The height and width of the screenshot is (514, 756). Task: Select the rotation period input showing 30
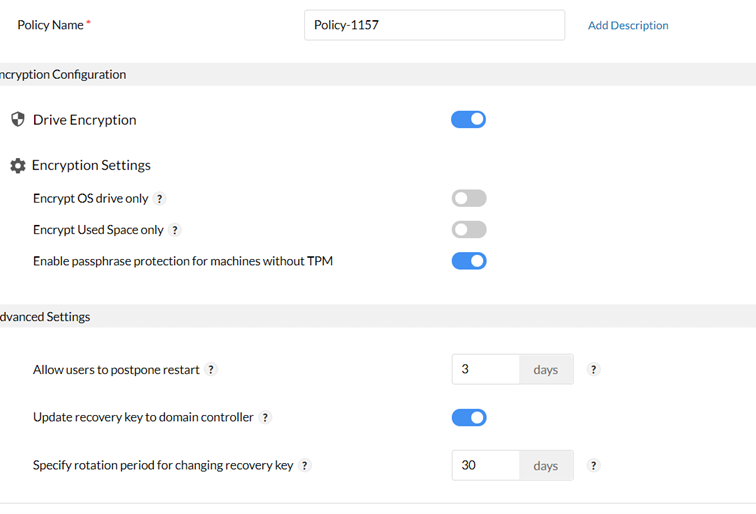click(x=485, y=466)
